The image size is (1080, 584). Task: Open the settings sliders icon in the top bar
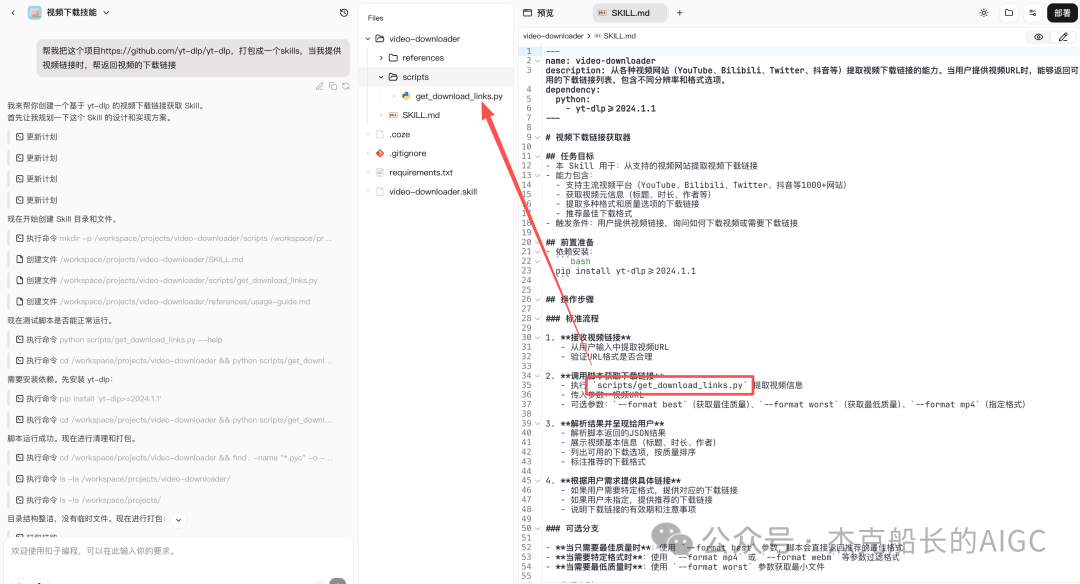(1032, 12)
